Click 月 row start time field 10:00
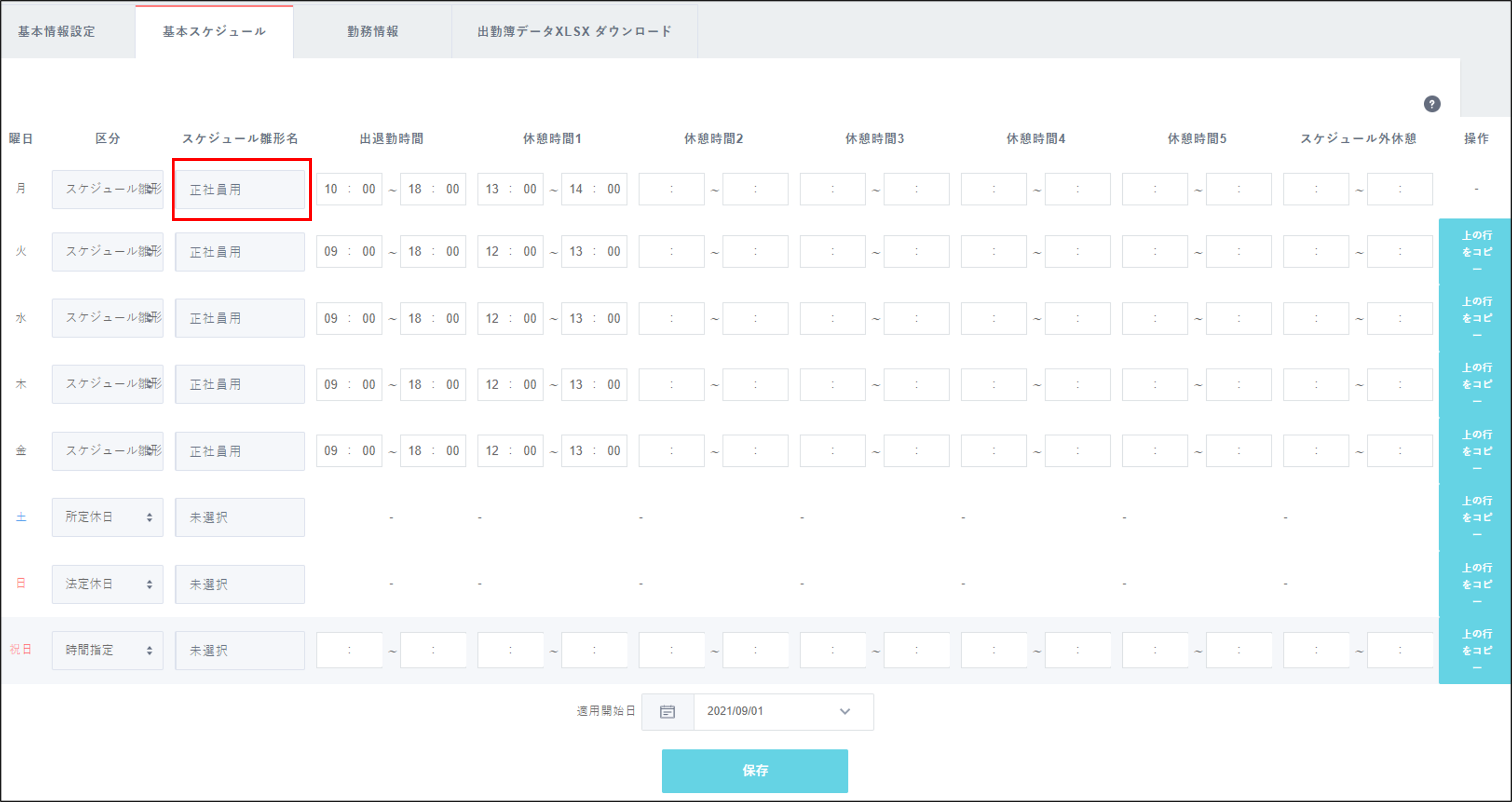This screenshot has height=802, width=1512. 349,189
